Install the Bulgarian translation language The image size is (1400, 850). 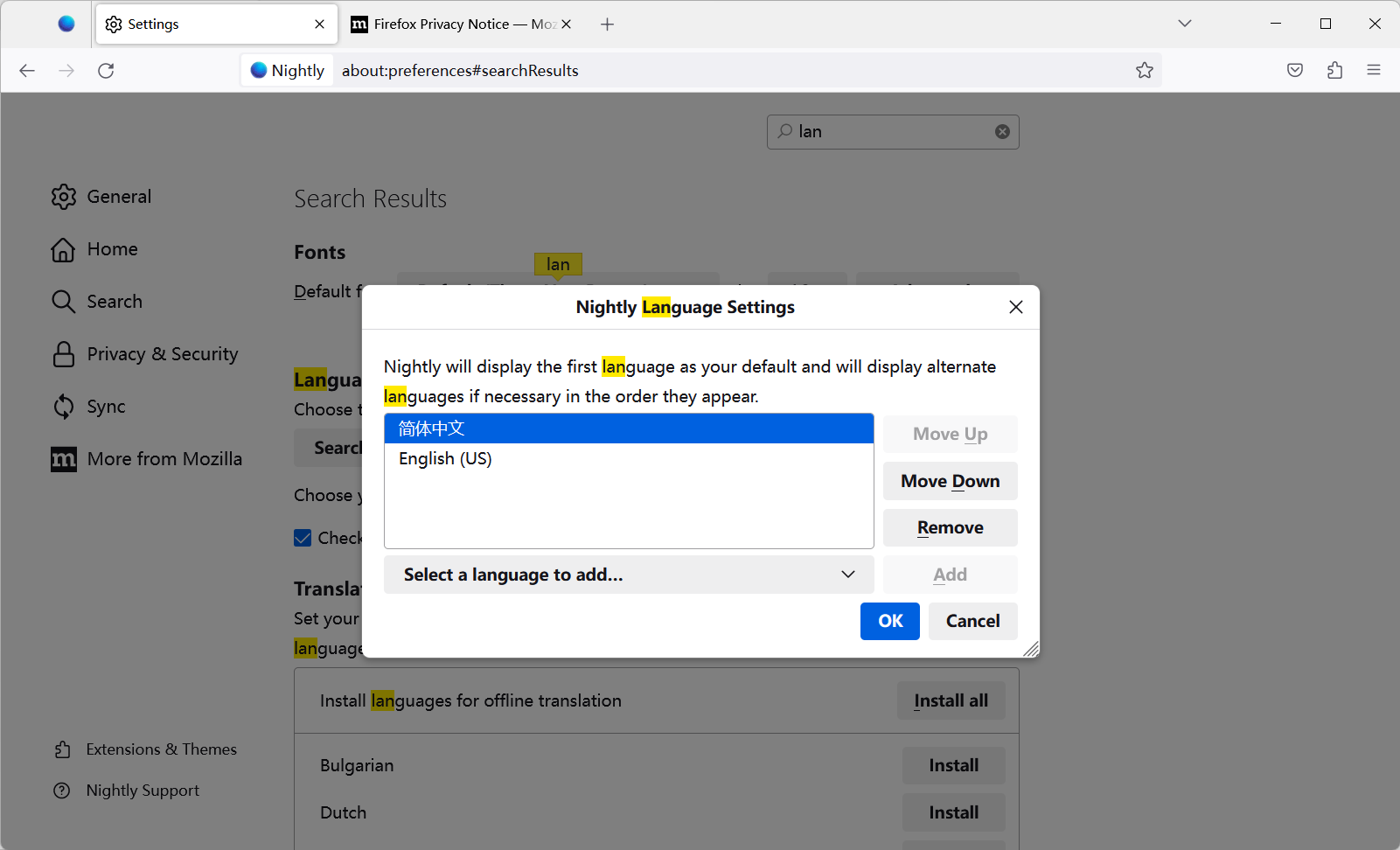point(954,765)
